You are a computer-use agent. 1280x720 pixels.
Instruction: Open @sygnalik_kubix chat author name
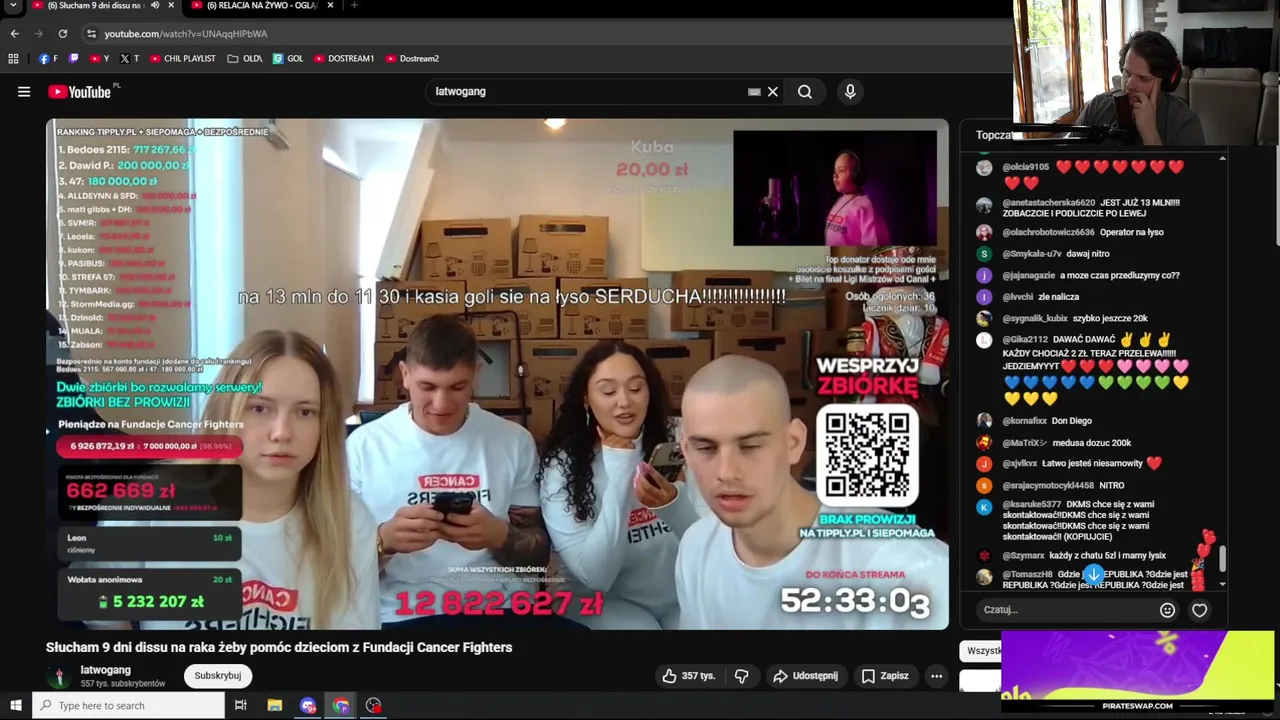(x=1035, y=319)
